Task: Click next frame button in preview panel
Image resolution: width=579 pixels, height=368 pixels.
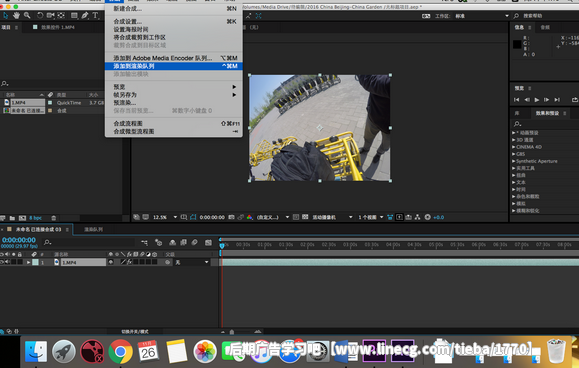Action: pyautogui.click(x=547, y=100)
